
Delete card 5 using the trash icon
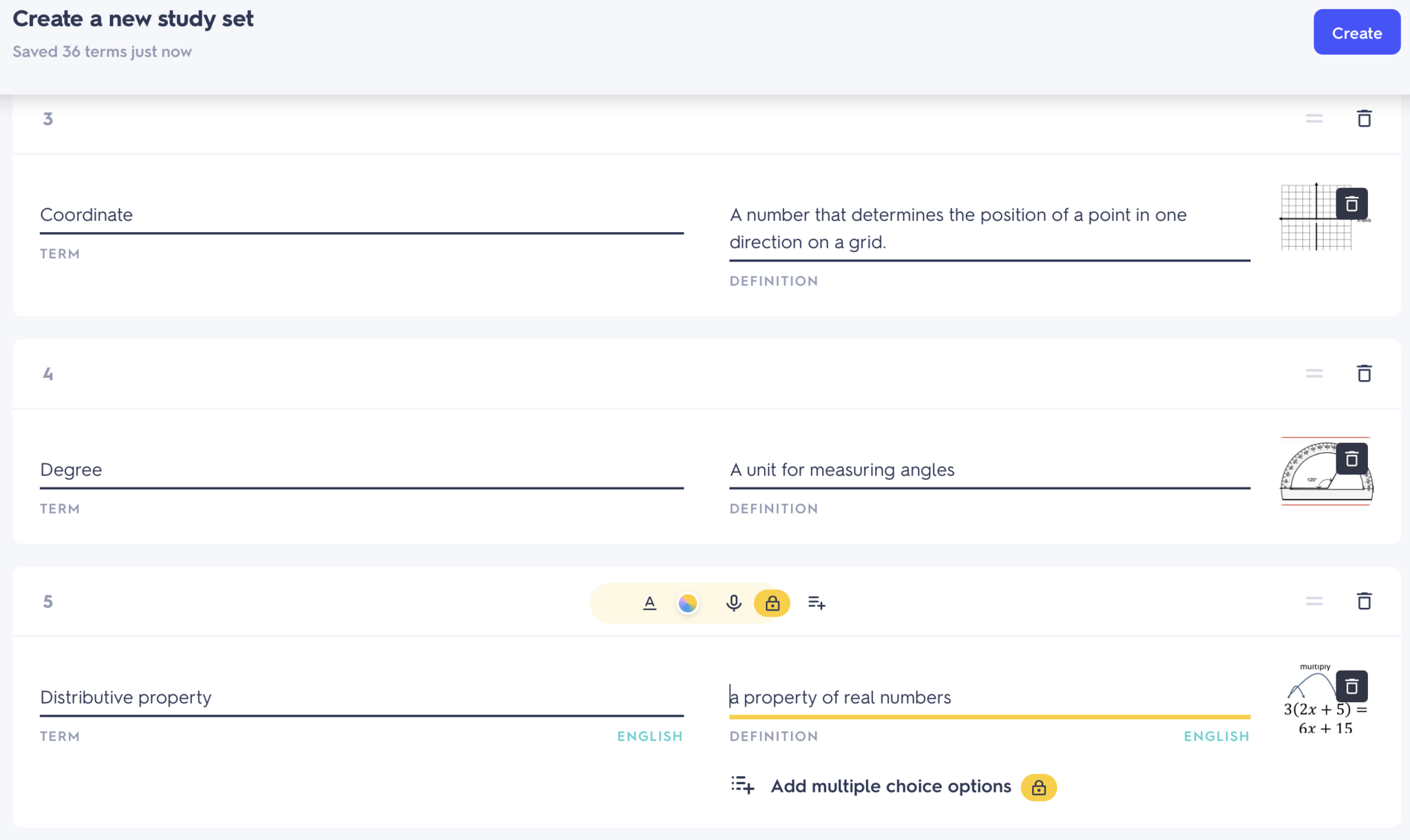(x=1364, y=601)
